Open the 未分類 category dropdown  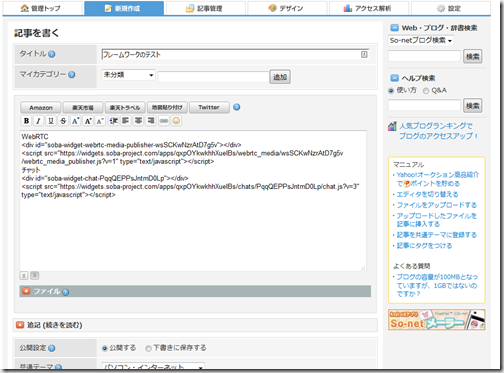click(128, 75)
